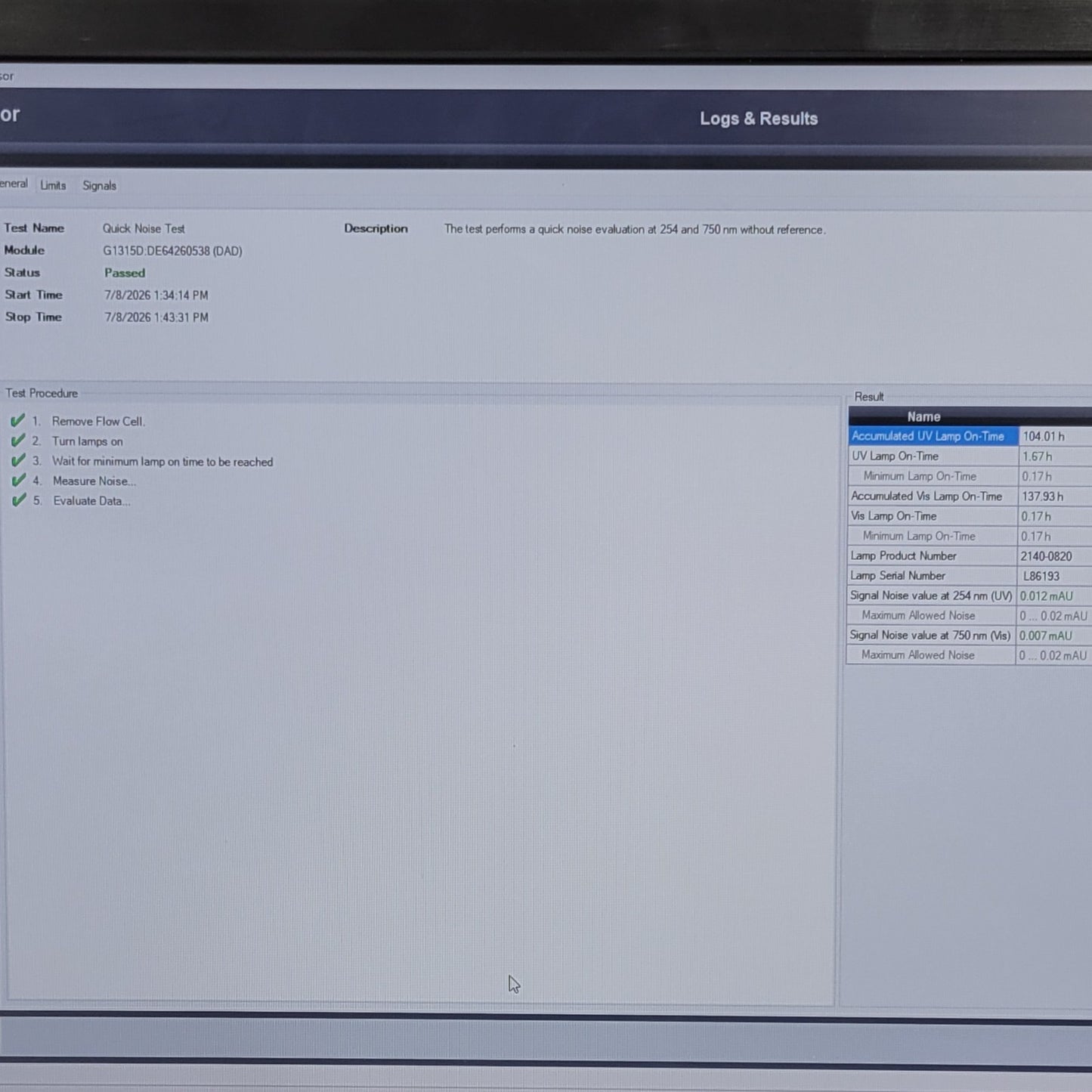Click Signal Noise value at 750 nm row
The height and width of the screenshot is (1092, 1092).
(x=970, y=636)
